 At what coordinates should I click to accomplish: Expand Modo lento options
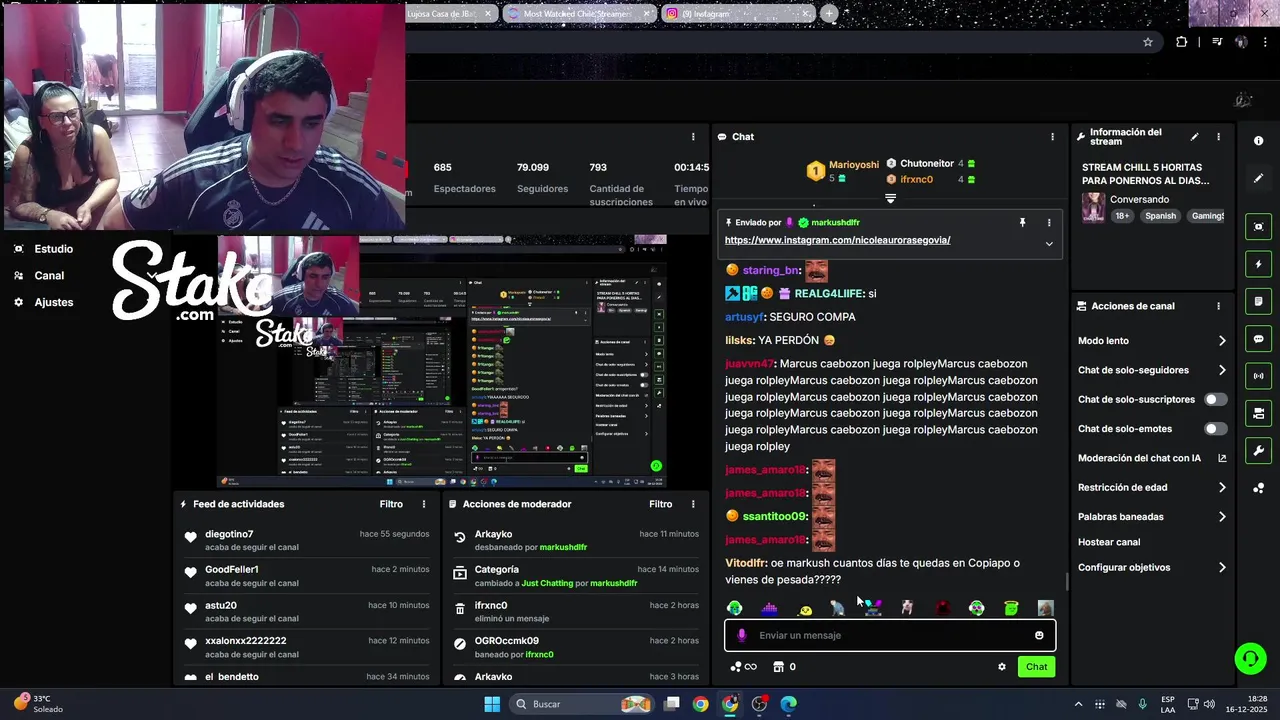click(1222, 341)
